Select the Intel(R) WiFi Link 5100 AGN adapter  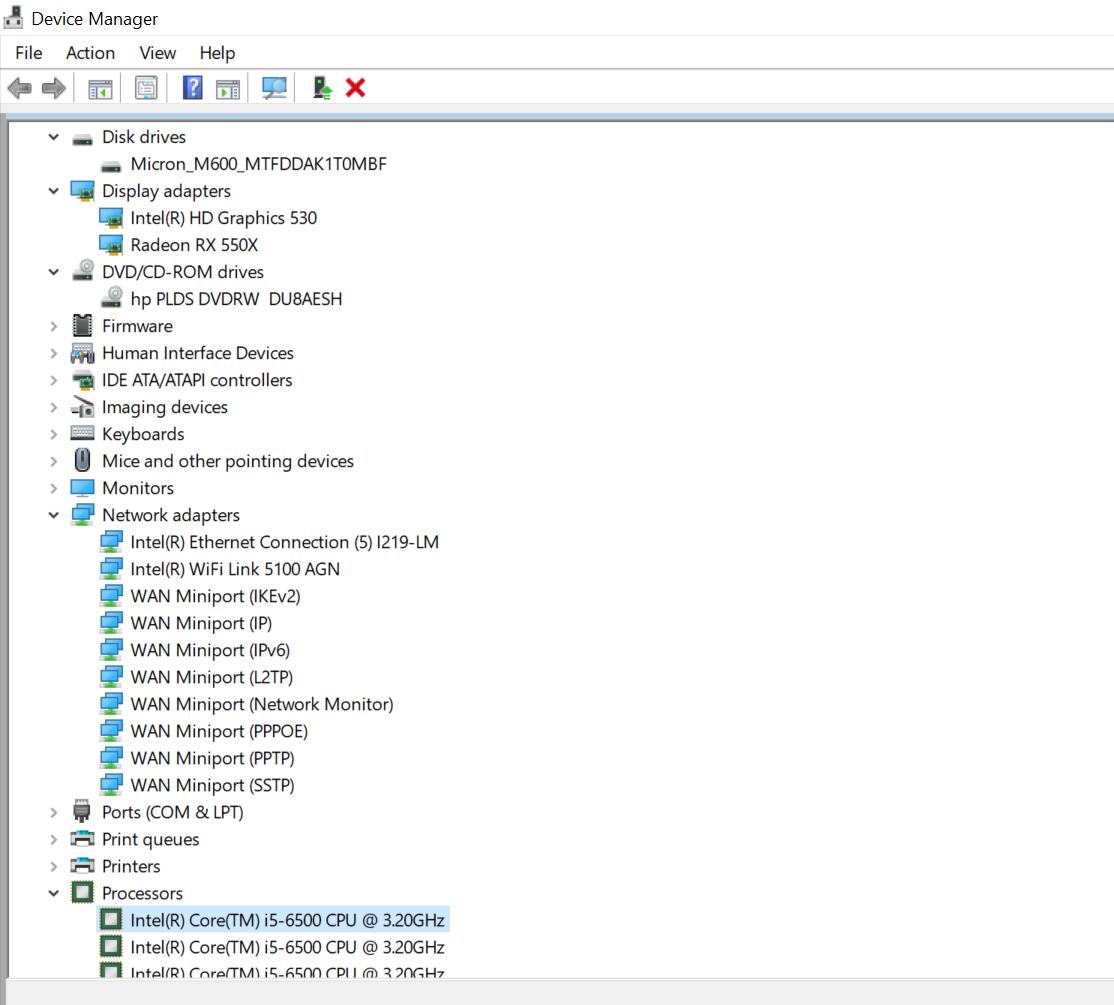(236, 568)
